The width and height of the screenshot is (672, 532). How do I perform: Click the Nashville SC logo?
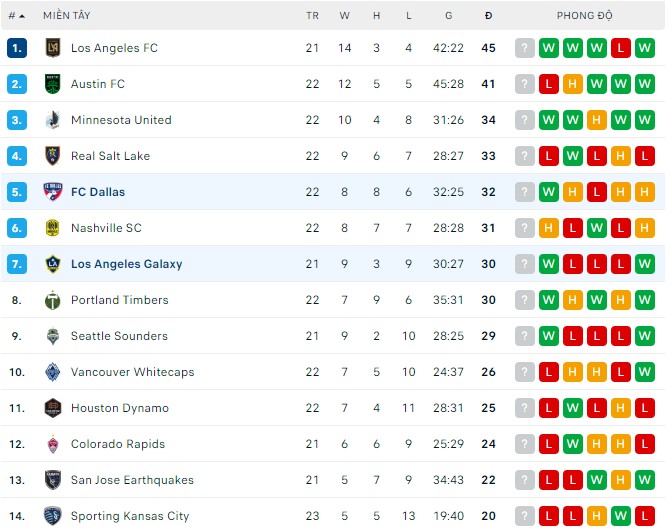click(x=53, y=228)
